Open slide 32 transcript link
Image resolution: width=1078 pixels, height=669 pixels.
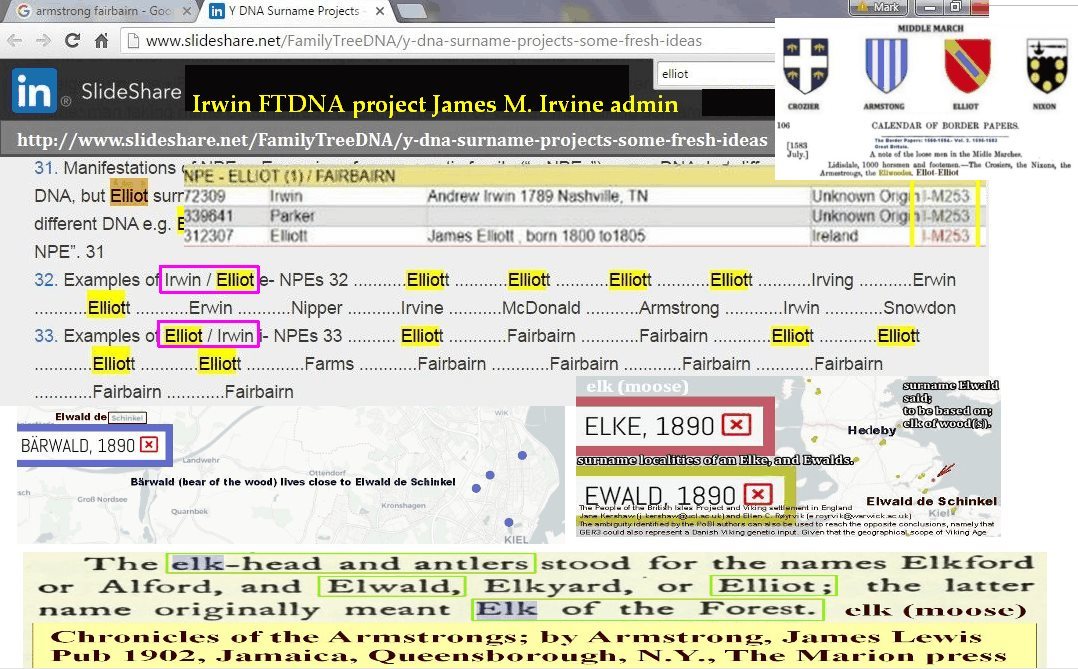click(44, 280)
